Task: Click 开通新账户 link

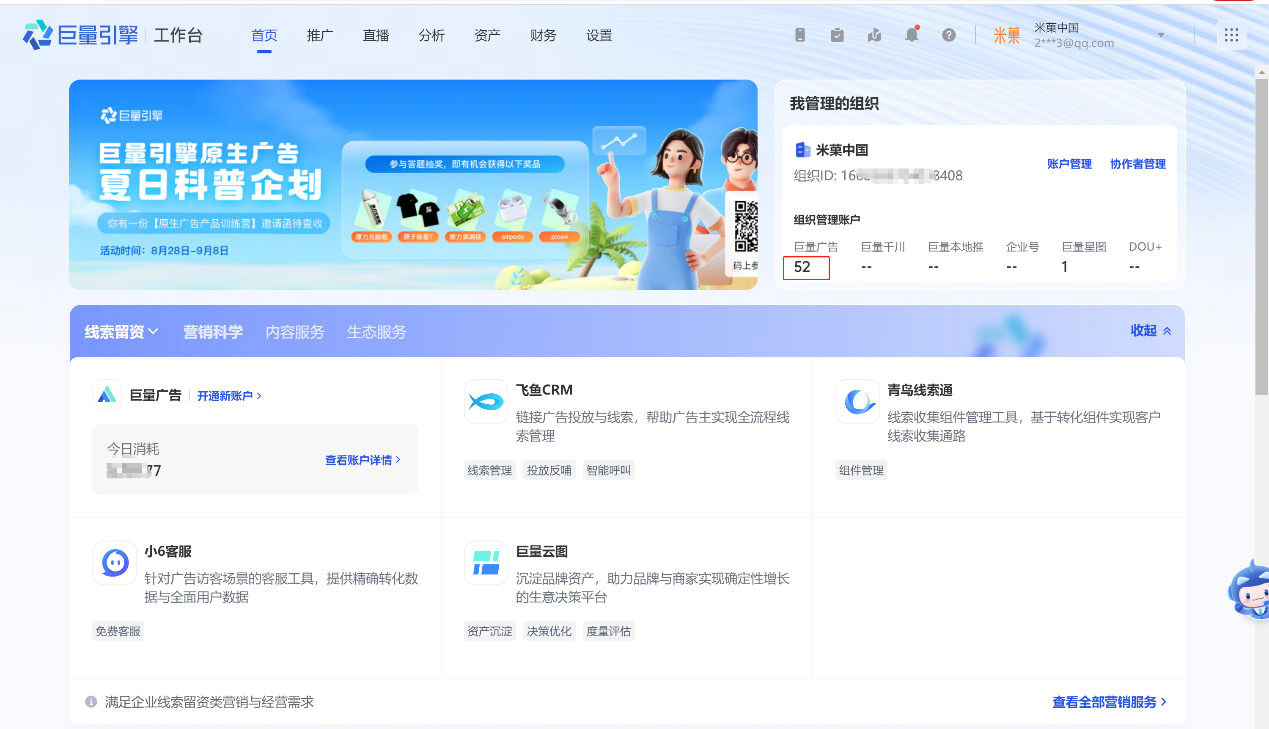Action: [229, 396]
